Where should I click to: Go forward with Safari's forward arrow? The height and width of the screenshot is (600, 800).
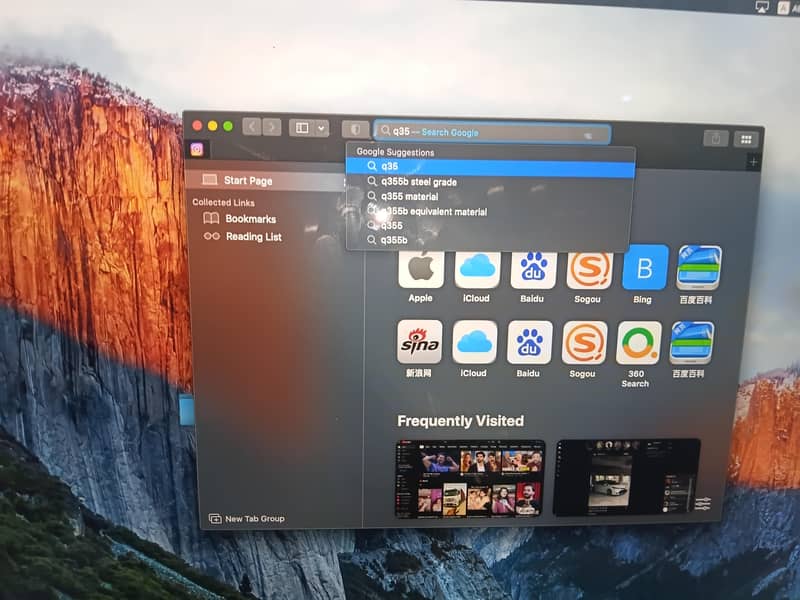coord(271,127)
